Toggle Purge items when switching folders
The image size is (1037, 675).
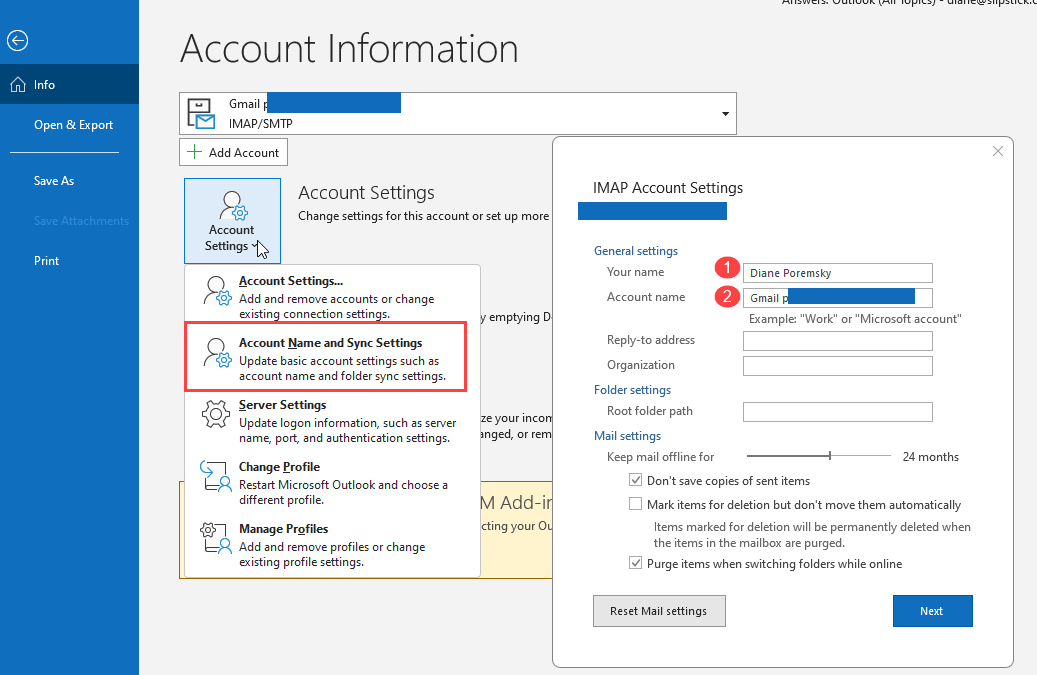[x=636, y=563]
